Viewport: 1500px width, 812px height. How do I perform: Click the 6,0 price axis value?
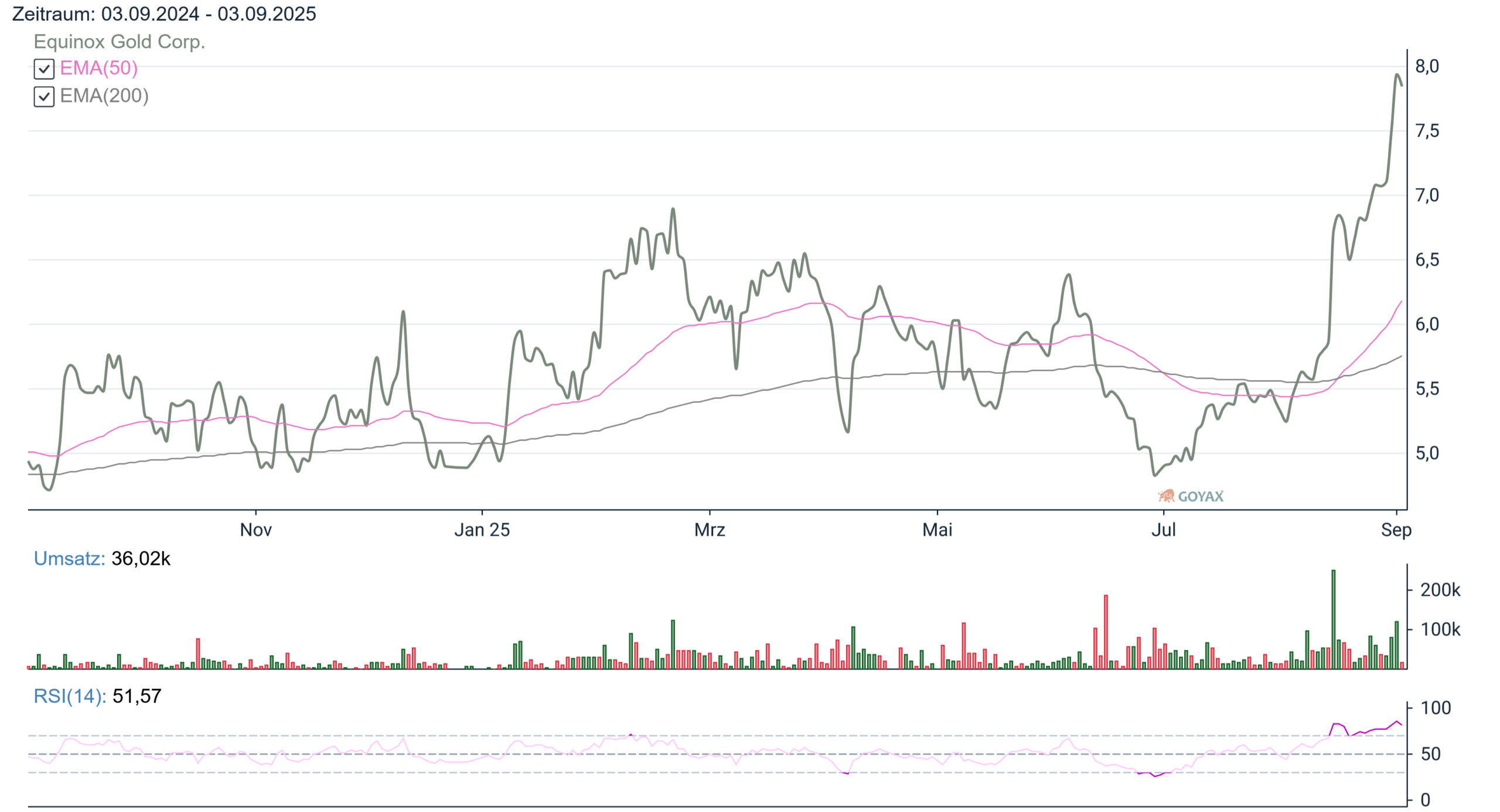tap(1427, 324)
